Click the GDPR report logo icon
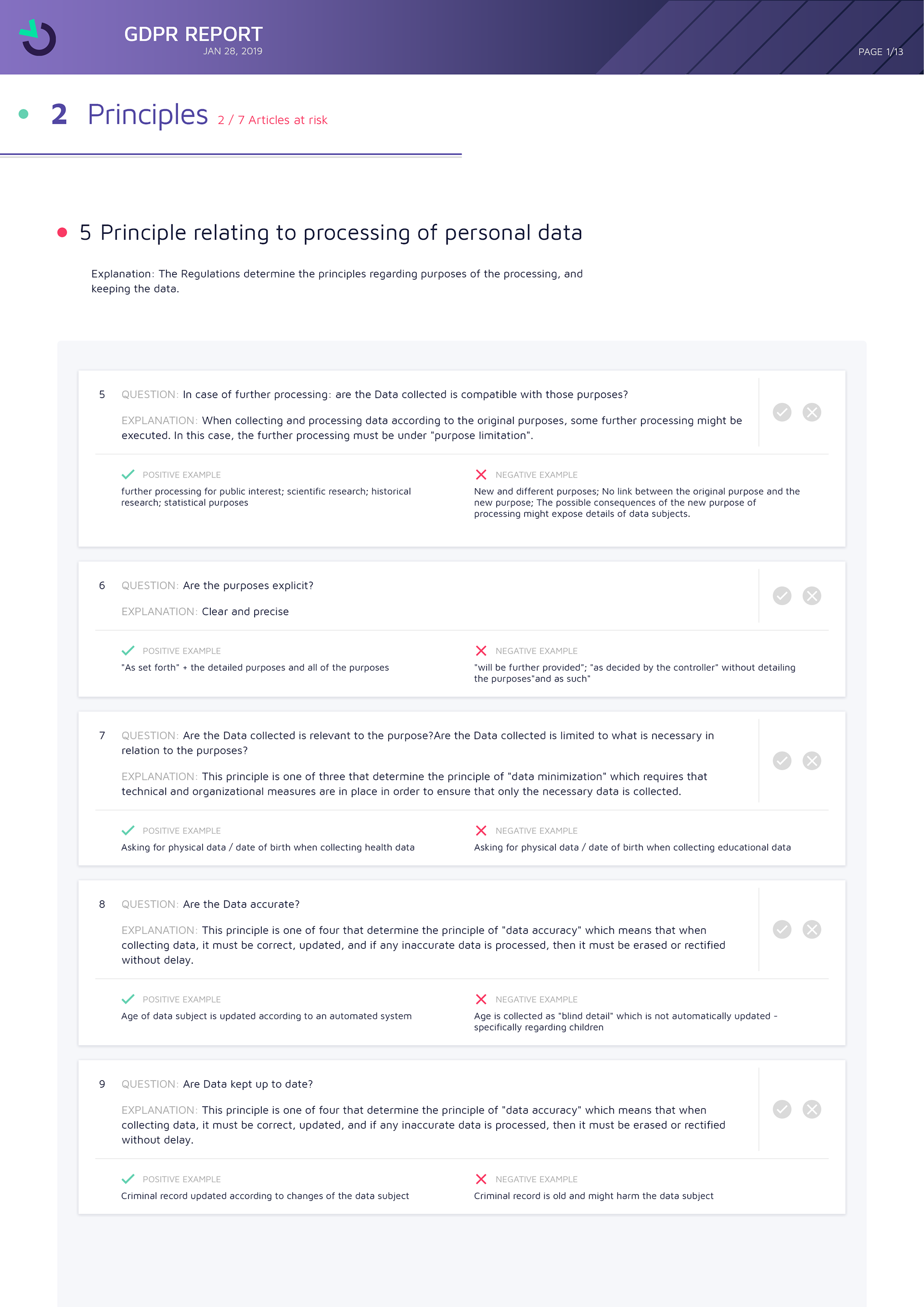Viewport: 924px width, 1307px height. tap(38, 38)
